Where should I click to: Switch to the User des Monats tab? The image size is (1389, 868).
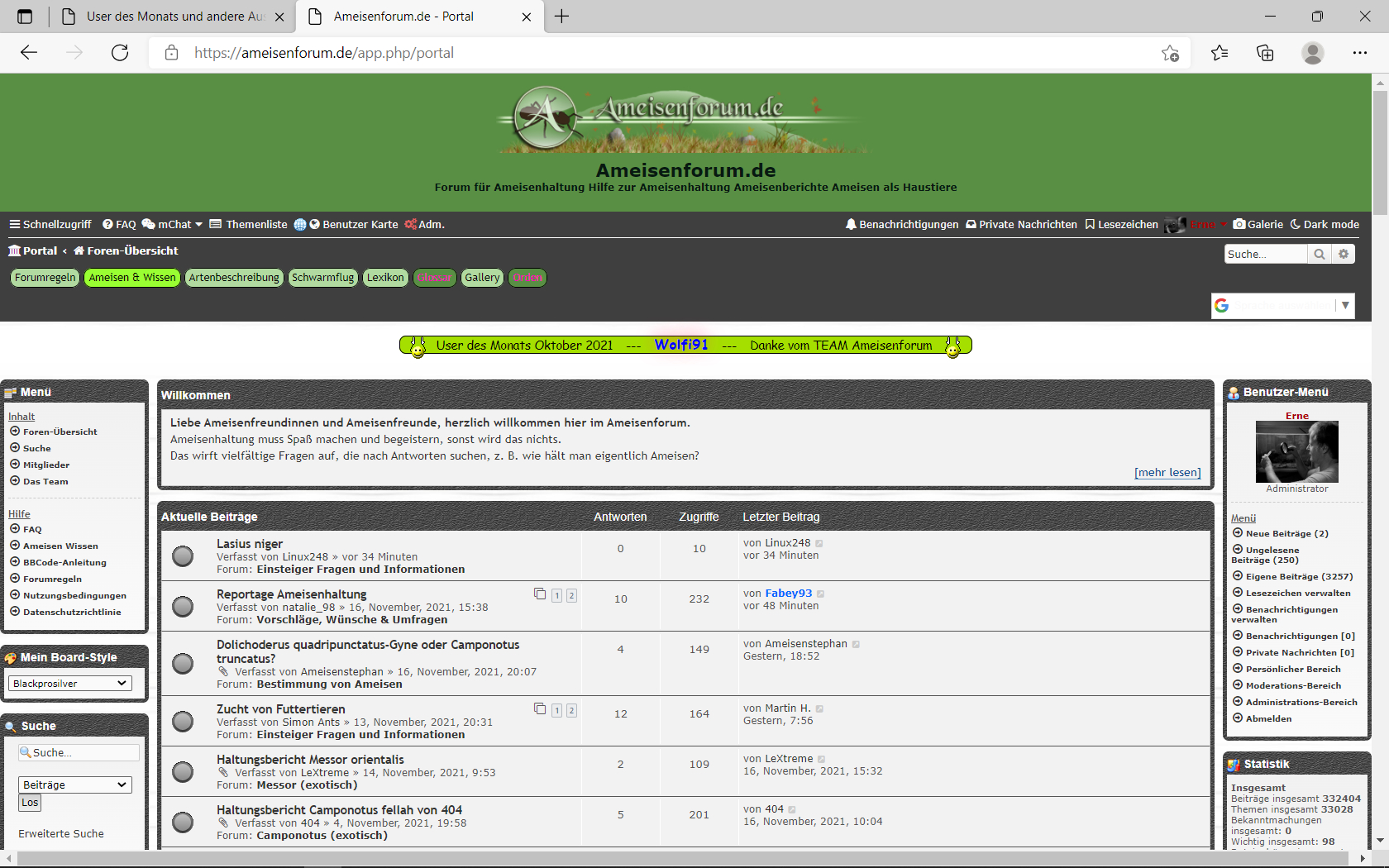pos(174,17)
